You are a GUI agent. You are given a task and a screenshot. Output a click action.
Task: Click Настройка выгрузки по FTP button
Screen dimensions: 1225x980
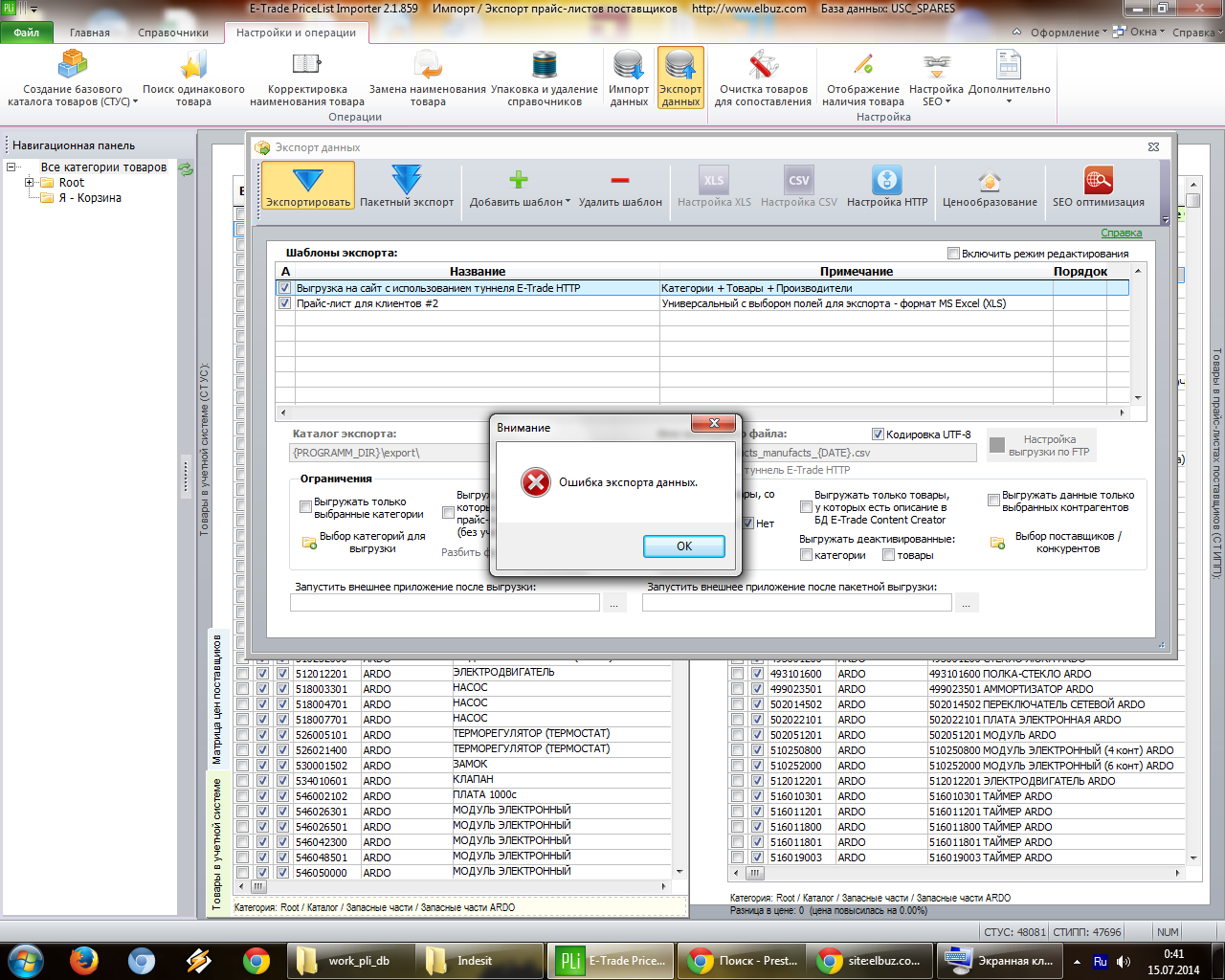tap(1040, 445)
